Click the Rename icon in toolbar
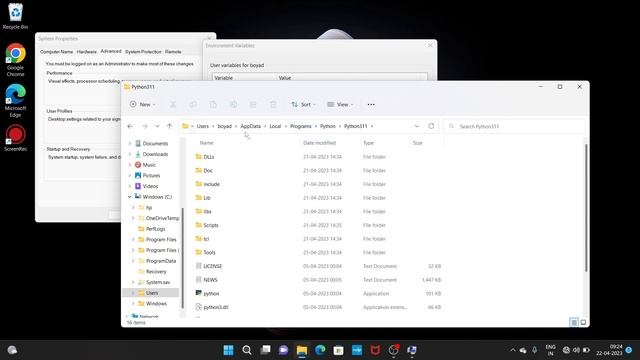This screenshot has width=640, height=360. pyautogui.click(x=233, y=104)
